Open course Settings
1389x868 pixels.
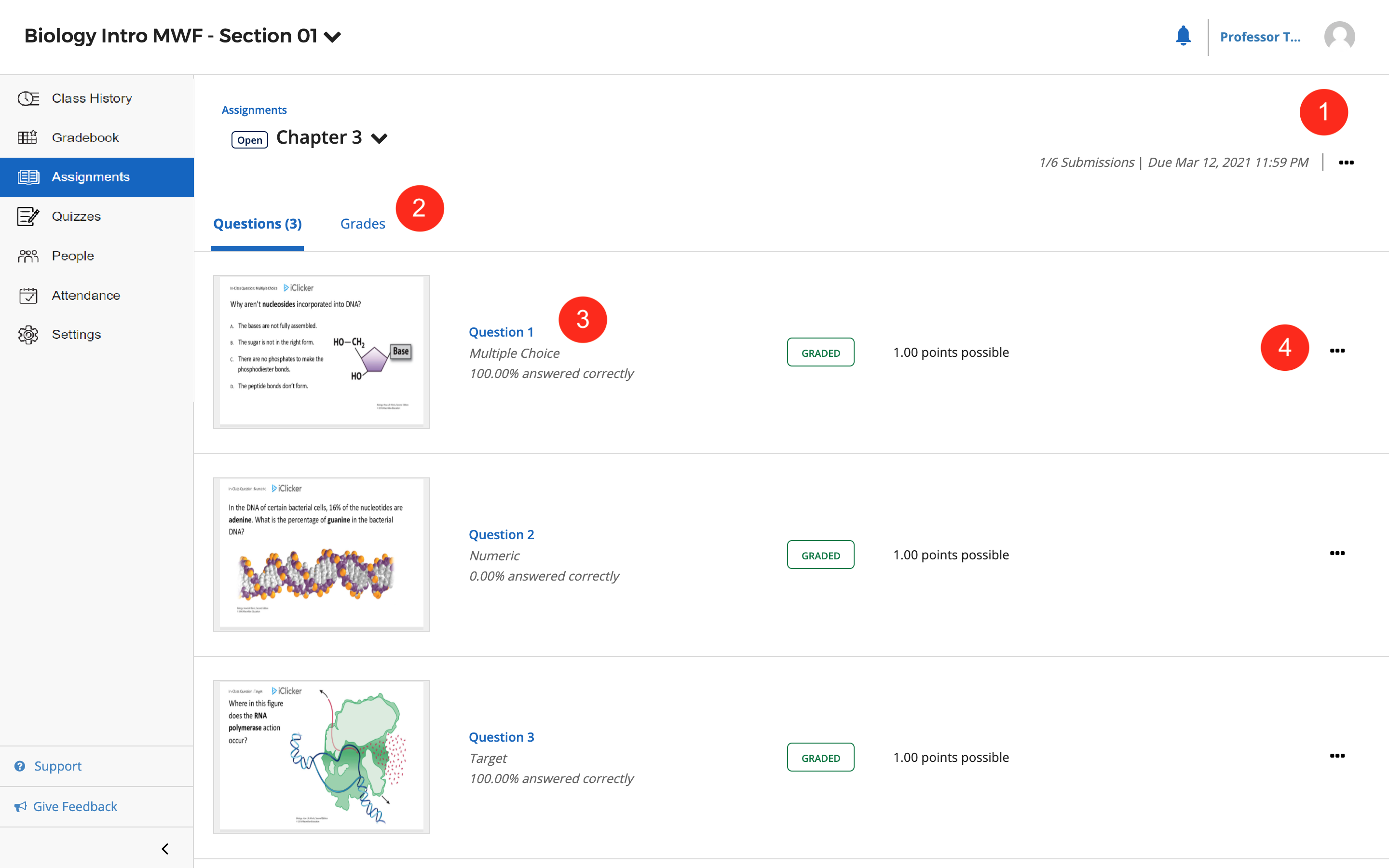click(76, 334)
